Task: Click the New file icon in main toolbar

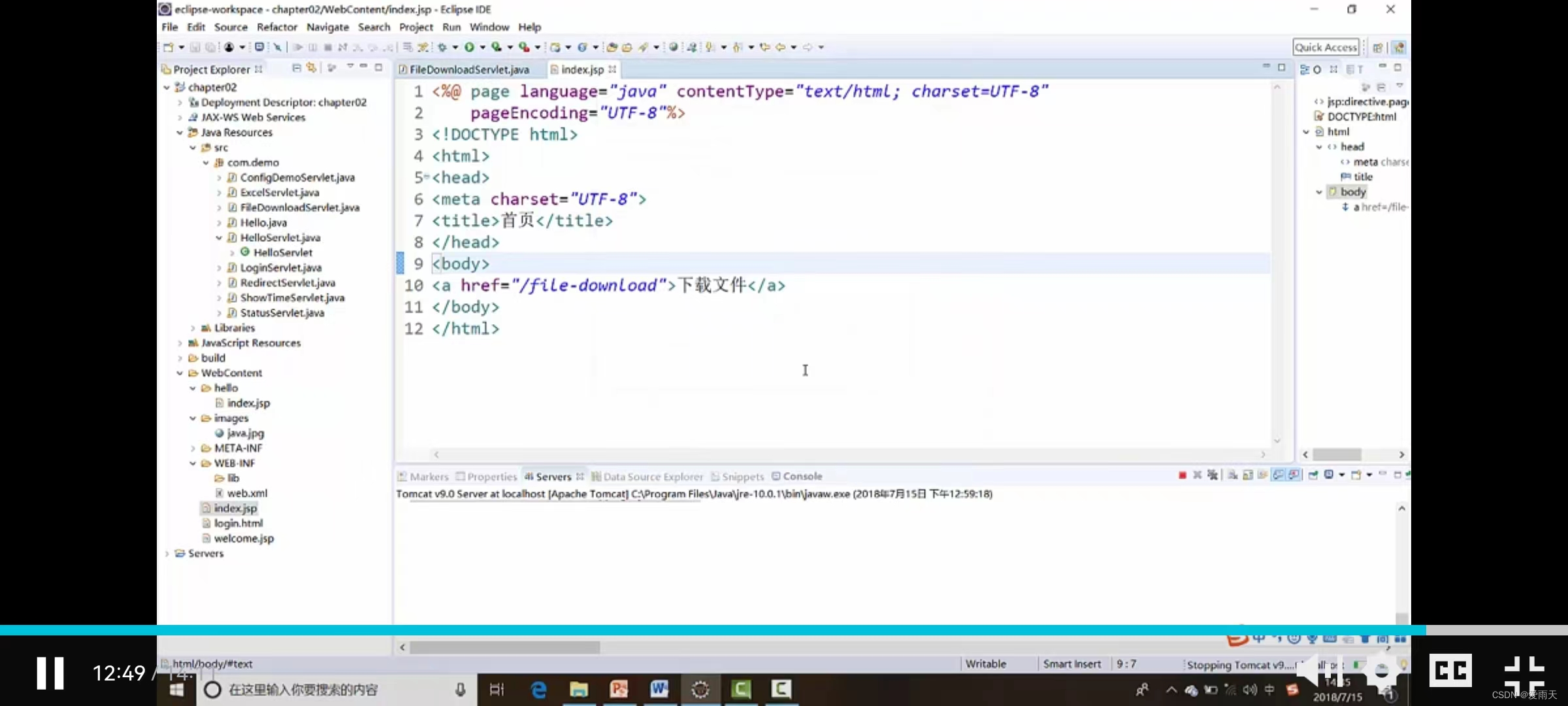Action: [x=168, y=47]
